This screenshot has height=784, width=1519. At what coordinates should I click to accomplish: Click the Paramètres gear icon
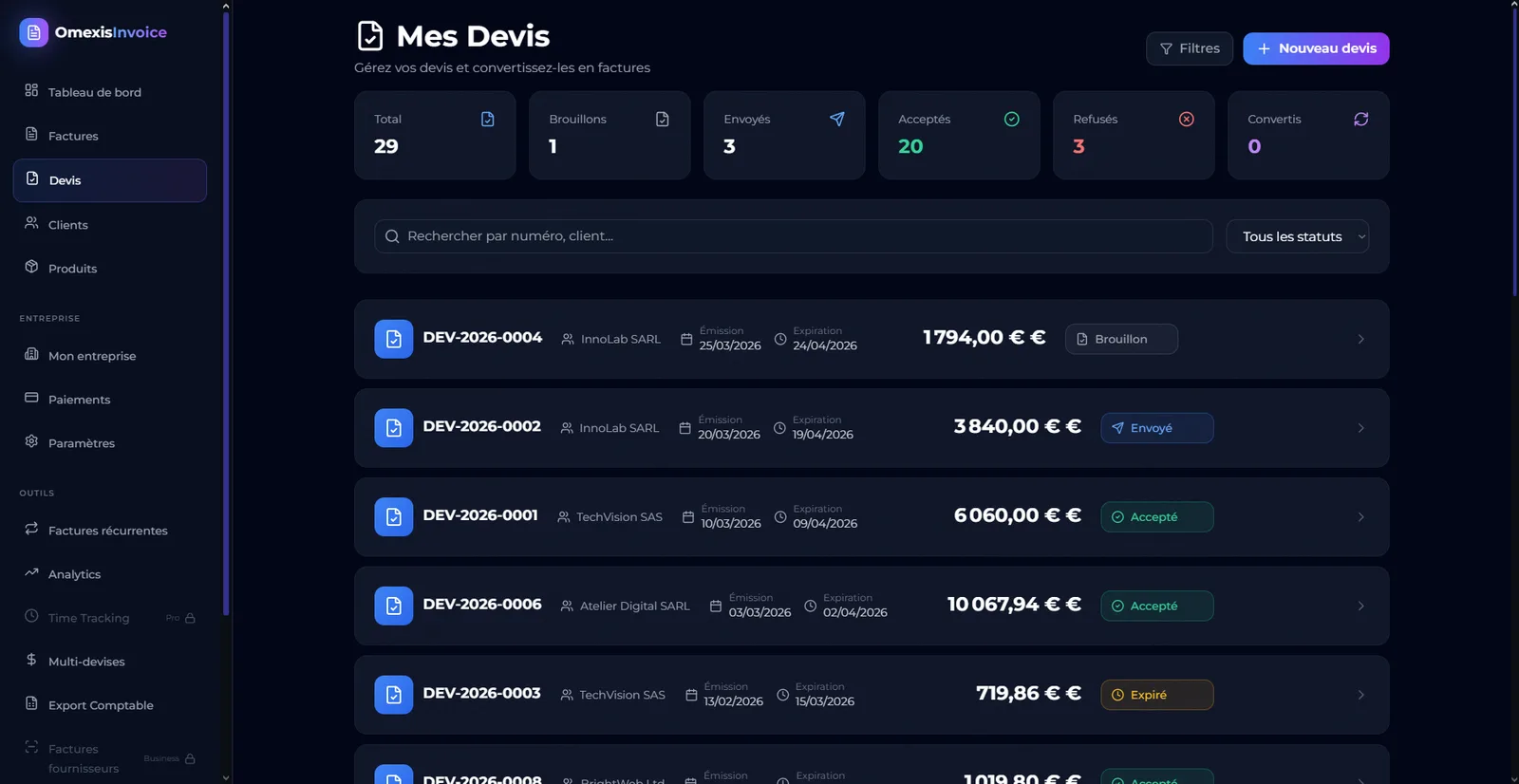31,441
